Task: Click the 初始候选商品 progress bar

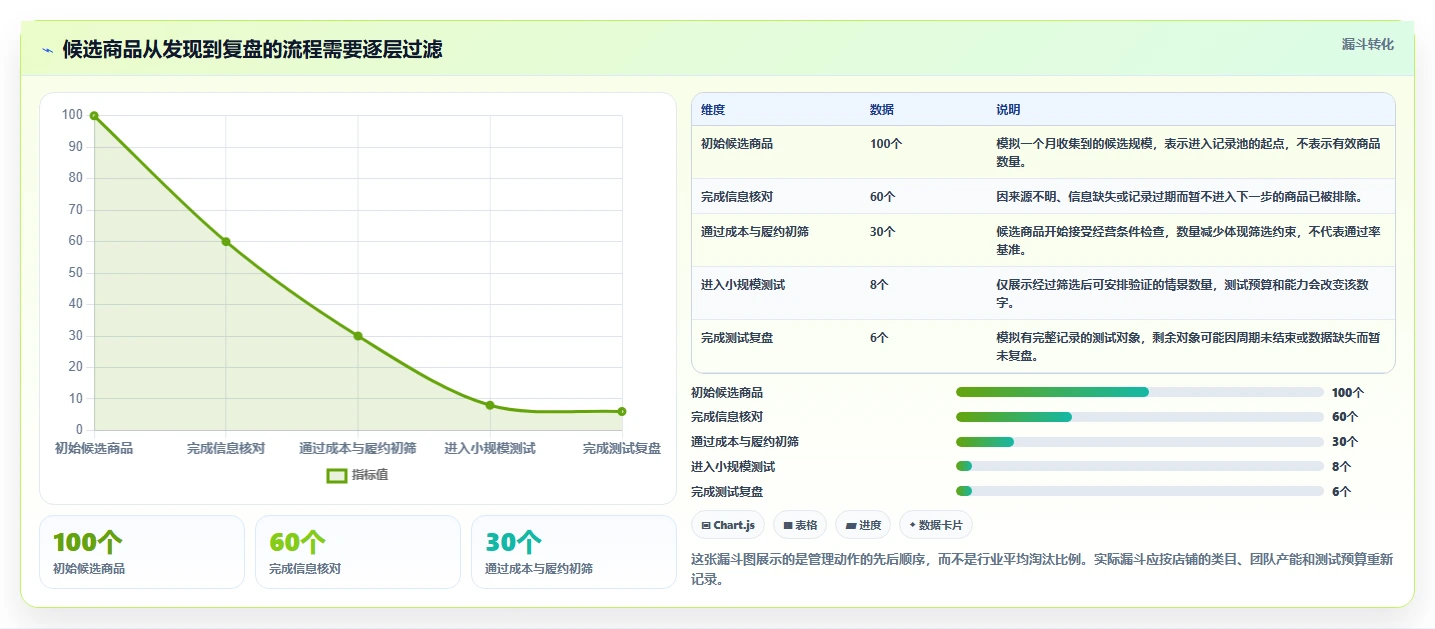Action: [1140, 392]
